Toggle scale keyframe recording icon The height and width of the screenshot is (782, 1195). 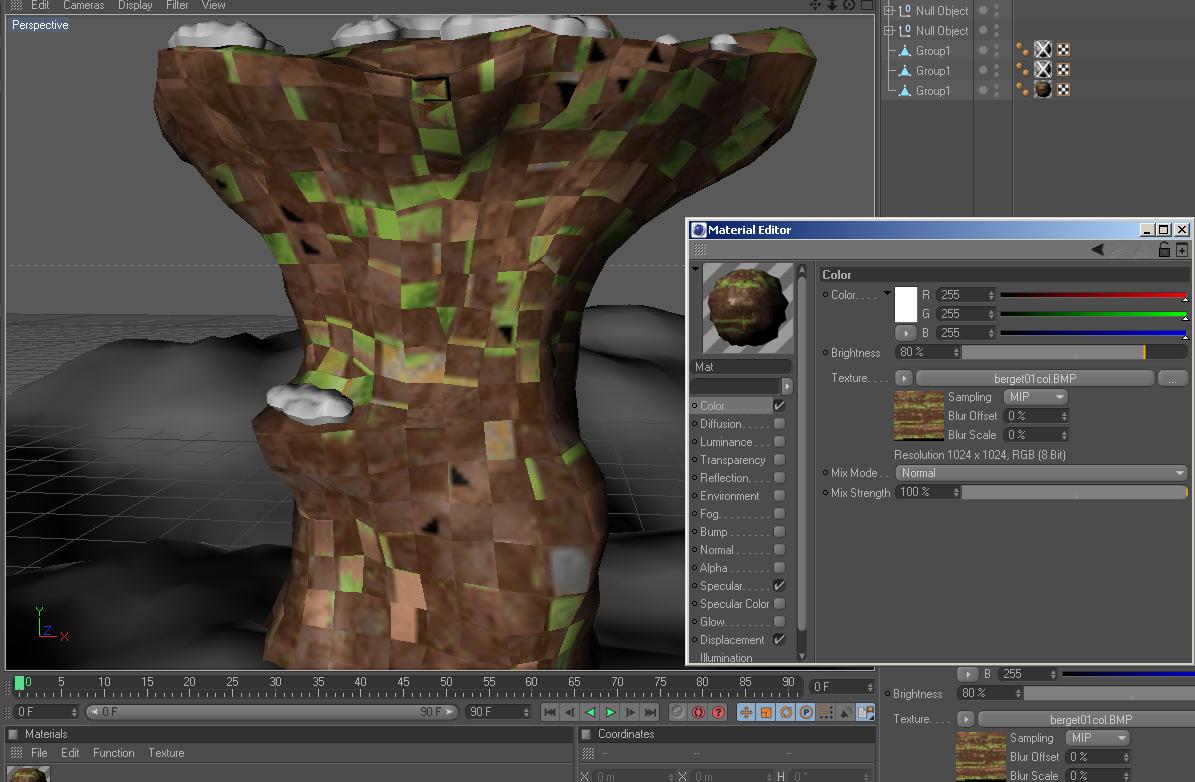pyautogui.click(x=766, y=712)
